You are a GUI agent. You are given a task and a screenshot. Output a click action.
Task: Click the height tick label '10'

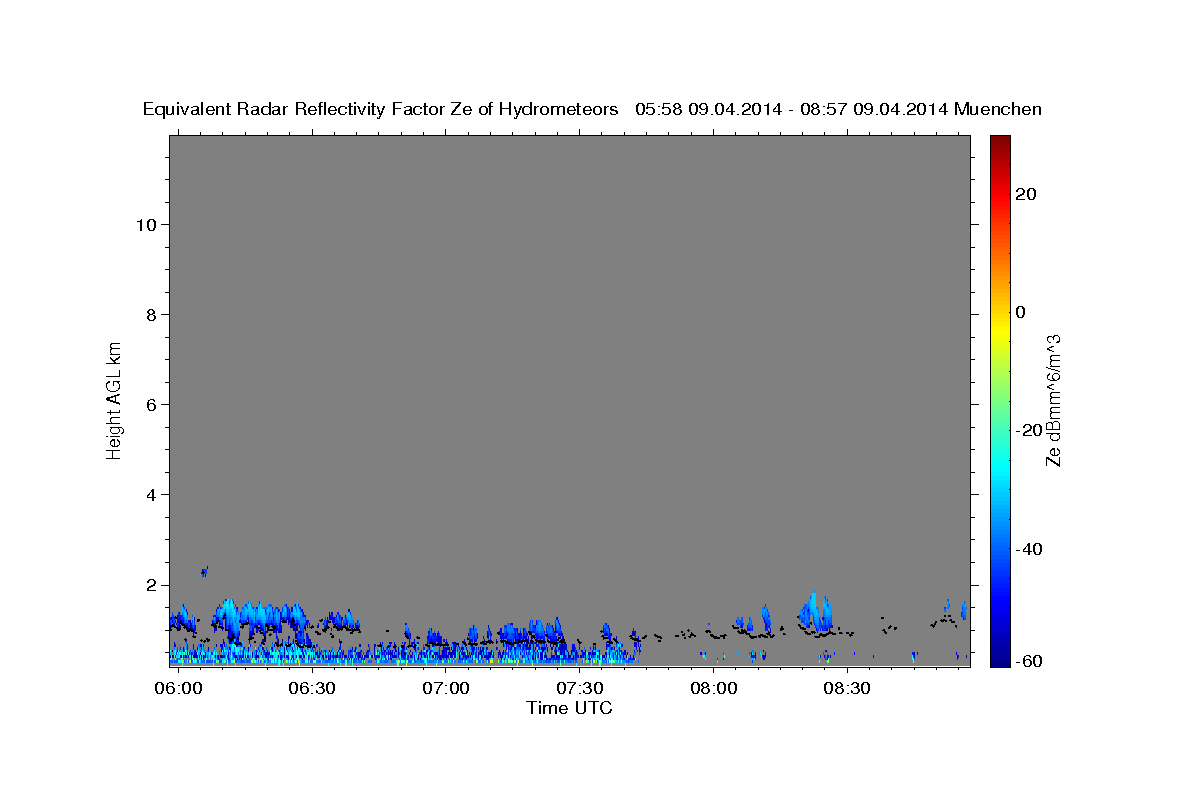click(149, 225)
